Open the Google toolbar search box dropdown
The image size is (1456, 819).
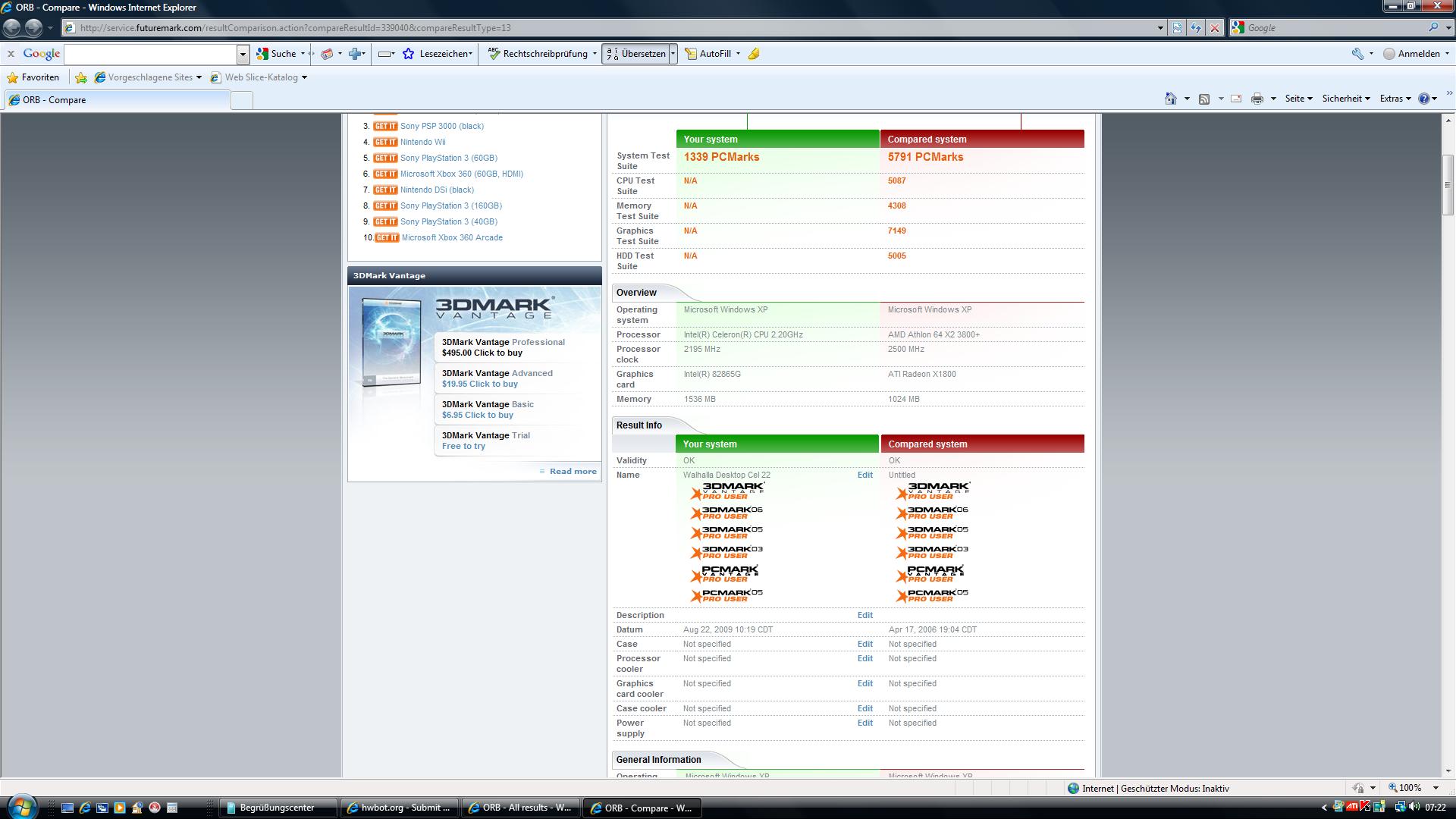click(243, 54)
